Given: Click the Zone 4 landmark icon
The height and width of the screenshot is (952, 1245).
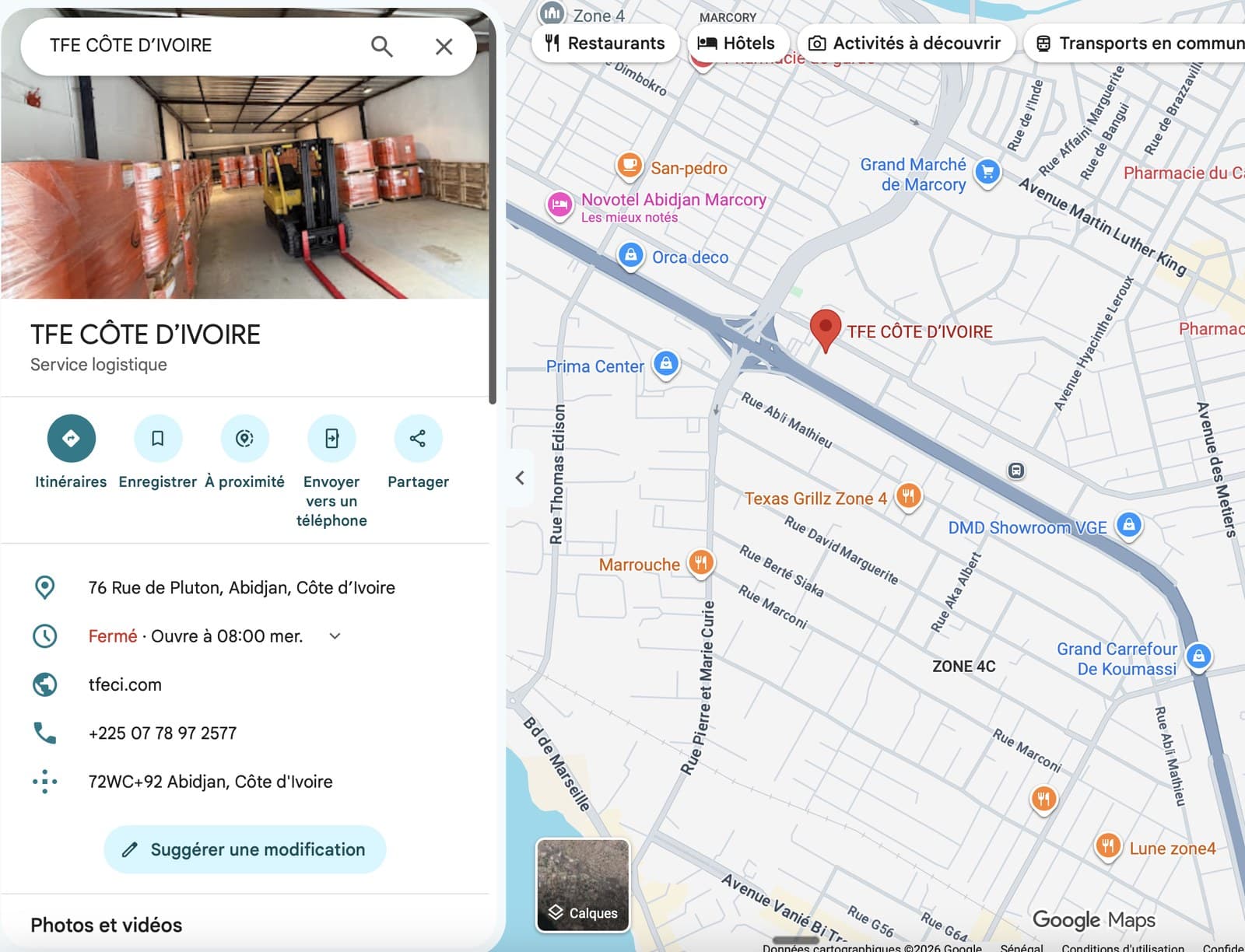Looking at the screenshot, I should coord(552,12).
